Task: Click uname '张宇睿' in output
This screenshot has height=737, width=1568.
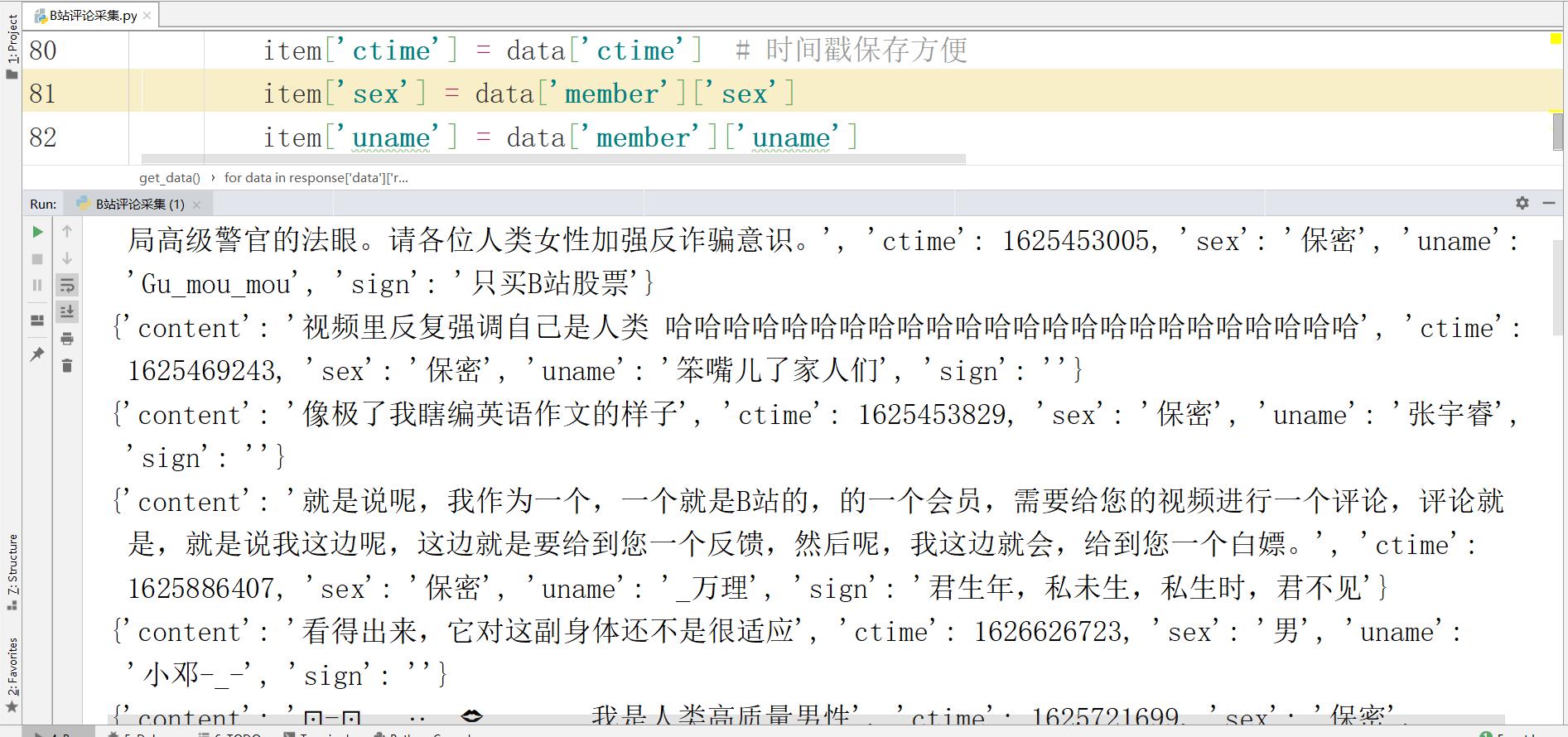Action: (x=1451, y=415)
